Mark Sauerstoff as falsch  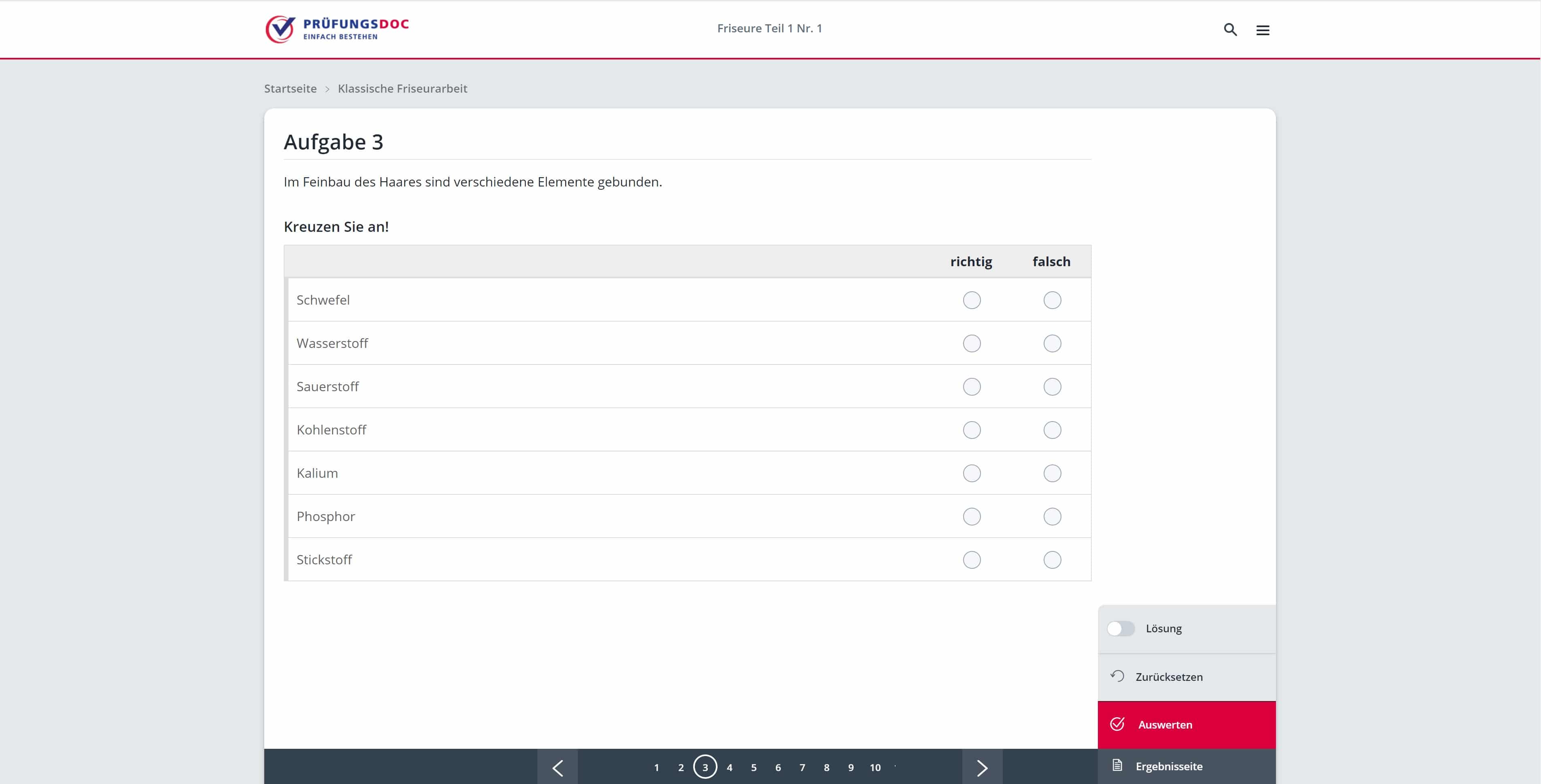click(1052, 387)
